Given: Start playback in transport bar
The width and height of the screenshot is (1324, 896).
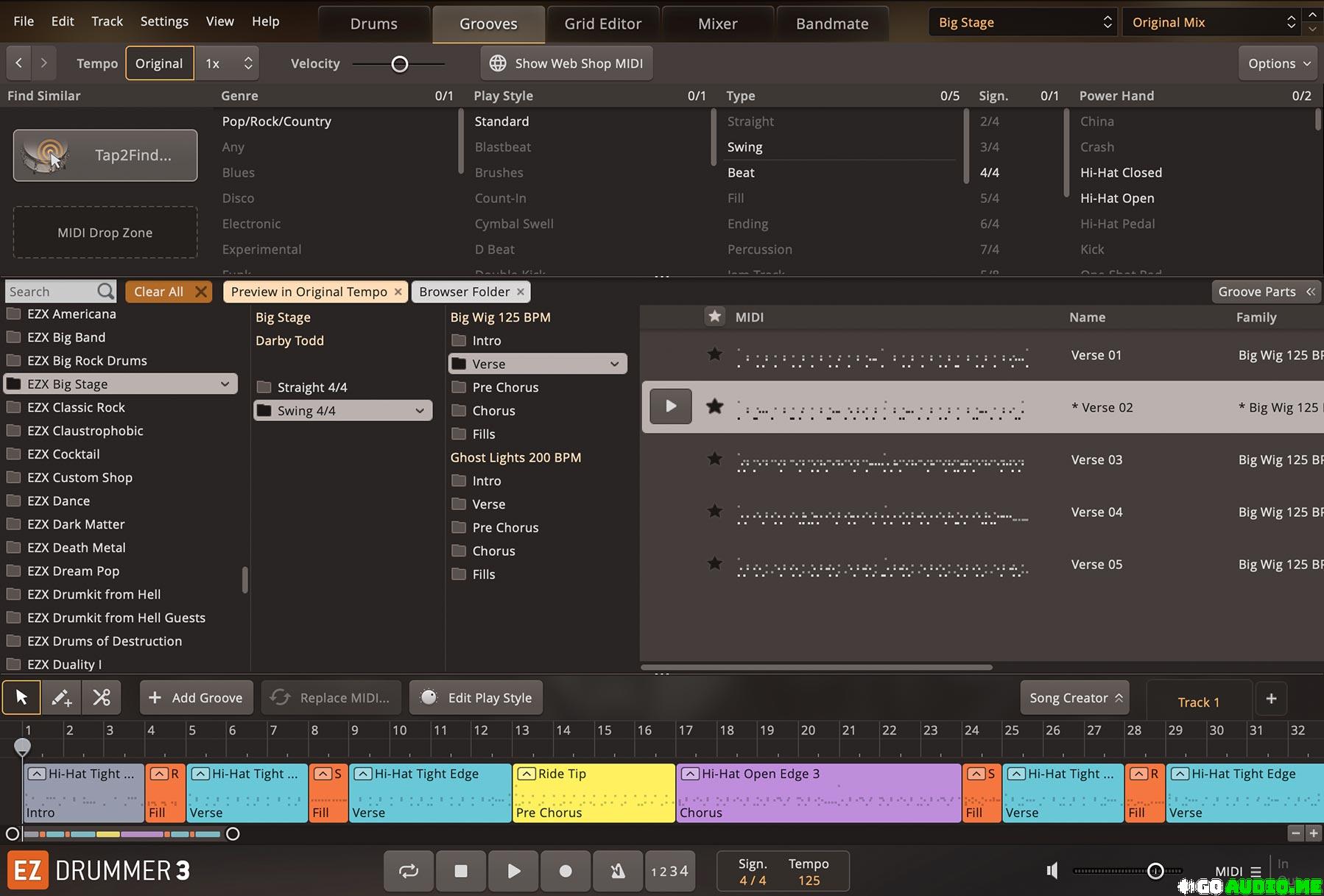Looking at the screenshot, I should tap(513, 871).
